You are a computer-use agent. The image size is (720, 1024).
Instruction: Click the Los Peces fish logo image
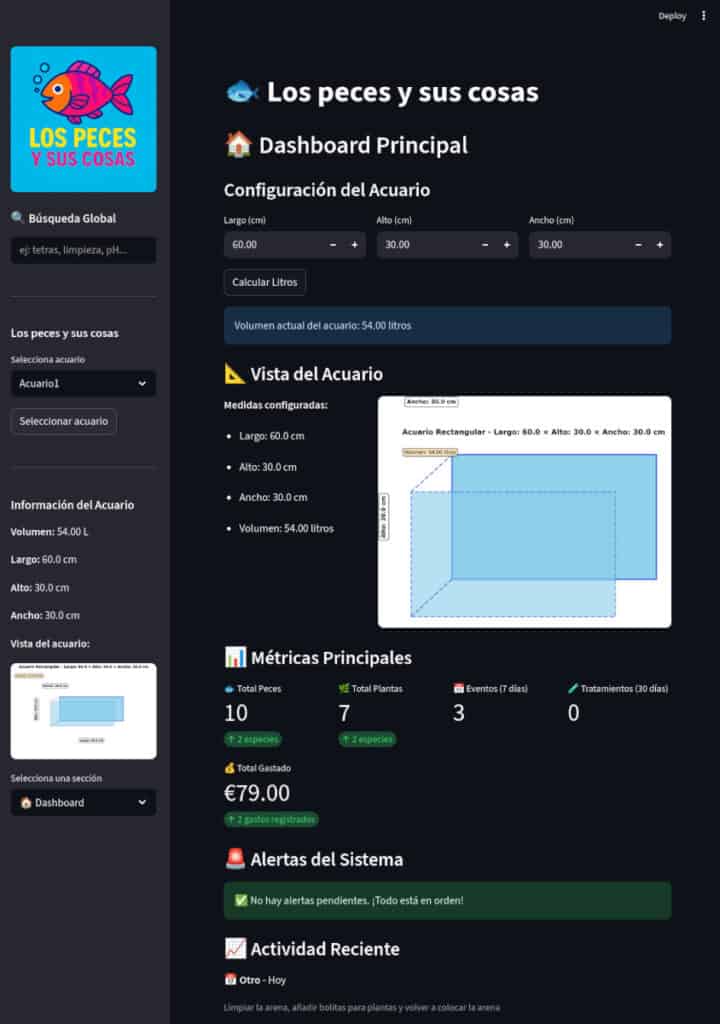pyautogui.click(x=83, y=119)
